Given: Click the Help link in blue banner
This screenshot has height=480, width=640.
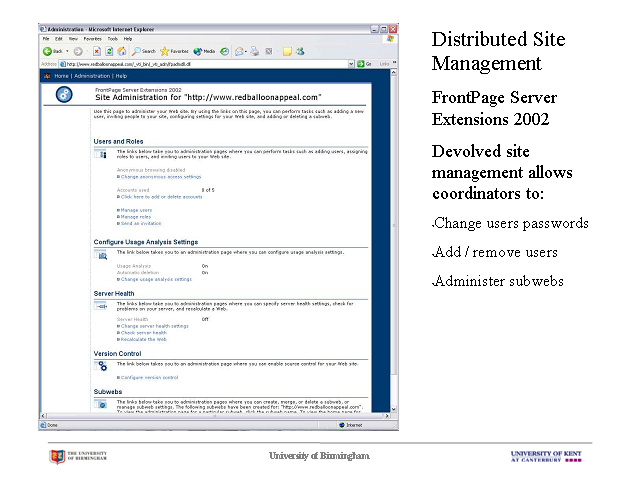Looking at the screenshot, I should coord(121,76).
